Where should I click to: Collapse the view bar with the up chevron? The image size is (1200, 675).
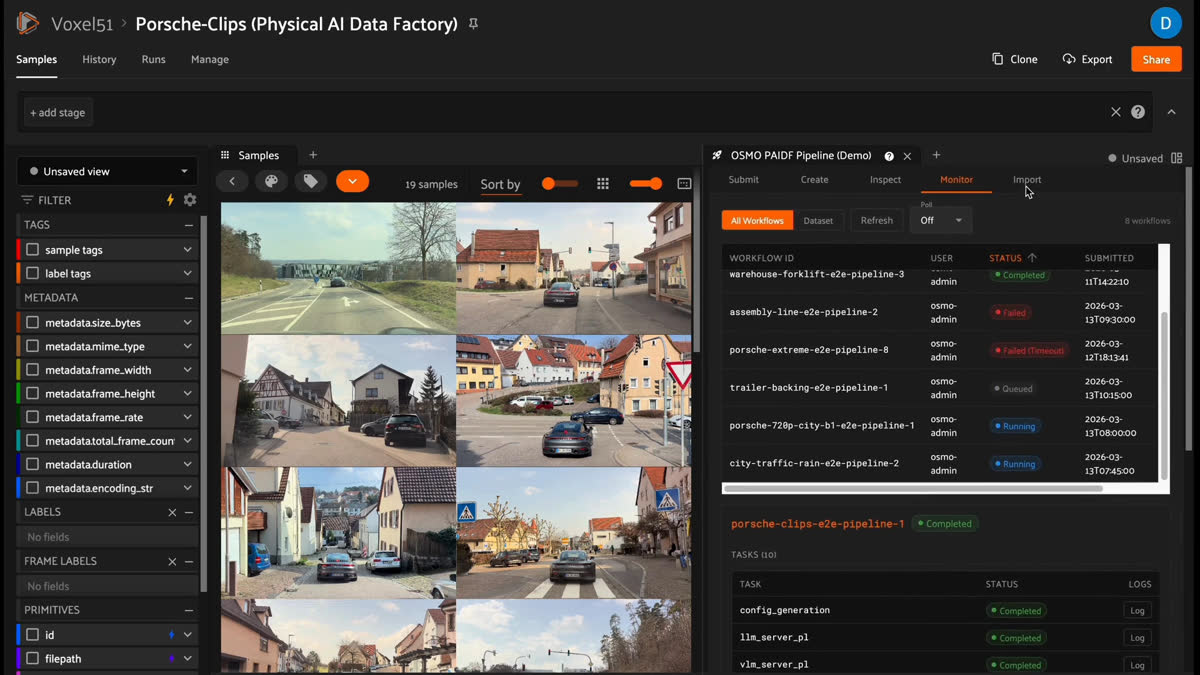[x=1171, y=112]
